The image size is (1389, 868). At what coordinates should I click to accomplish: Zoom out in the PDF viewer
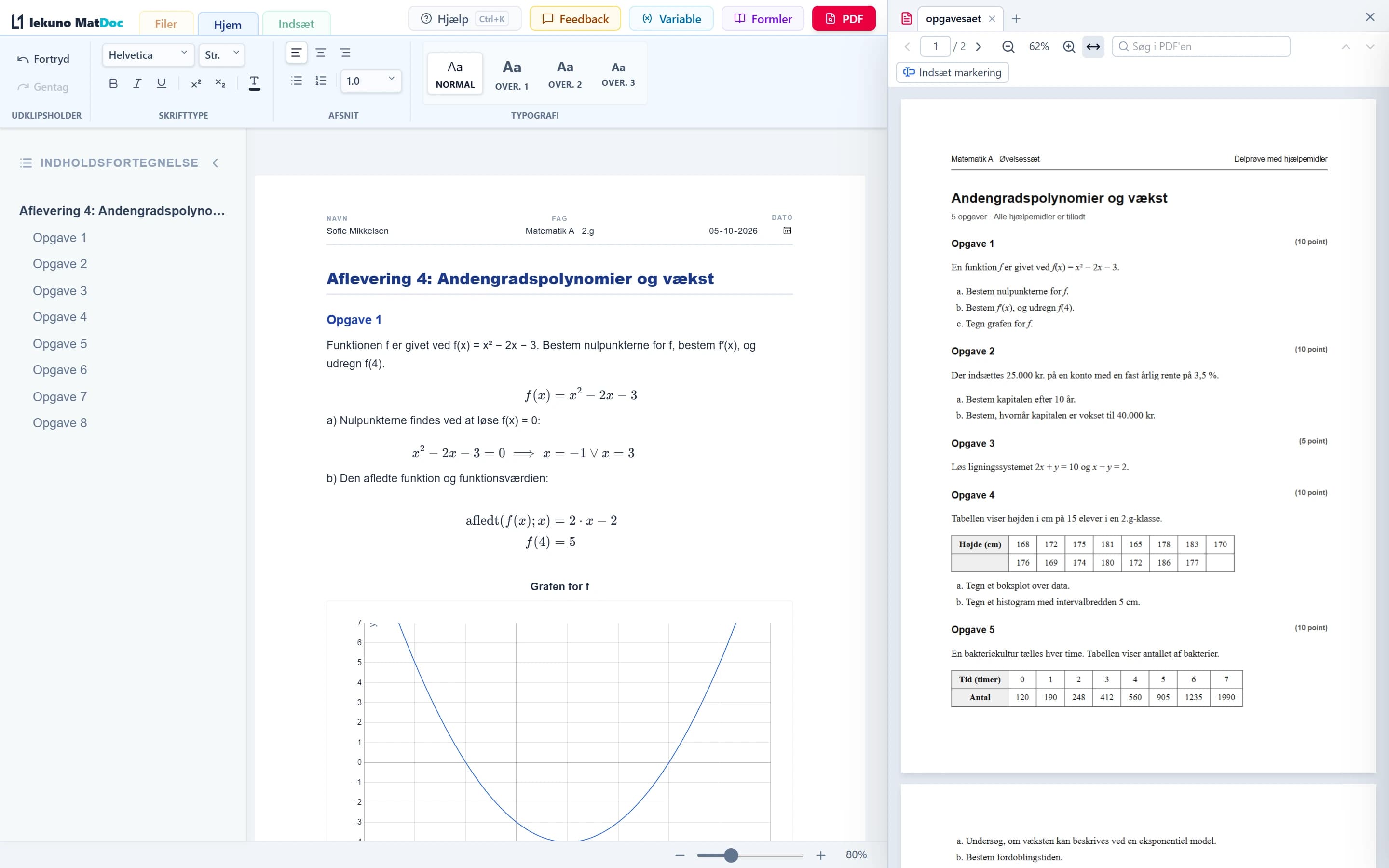[1008, 46]
